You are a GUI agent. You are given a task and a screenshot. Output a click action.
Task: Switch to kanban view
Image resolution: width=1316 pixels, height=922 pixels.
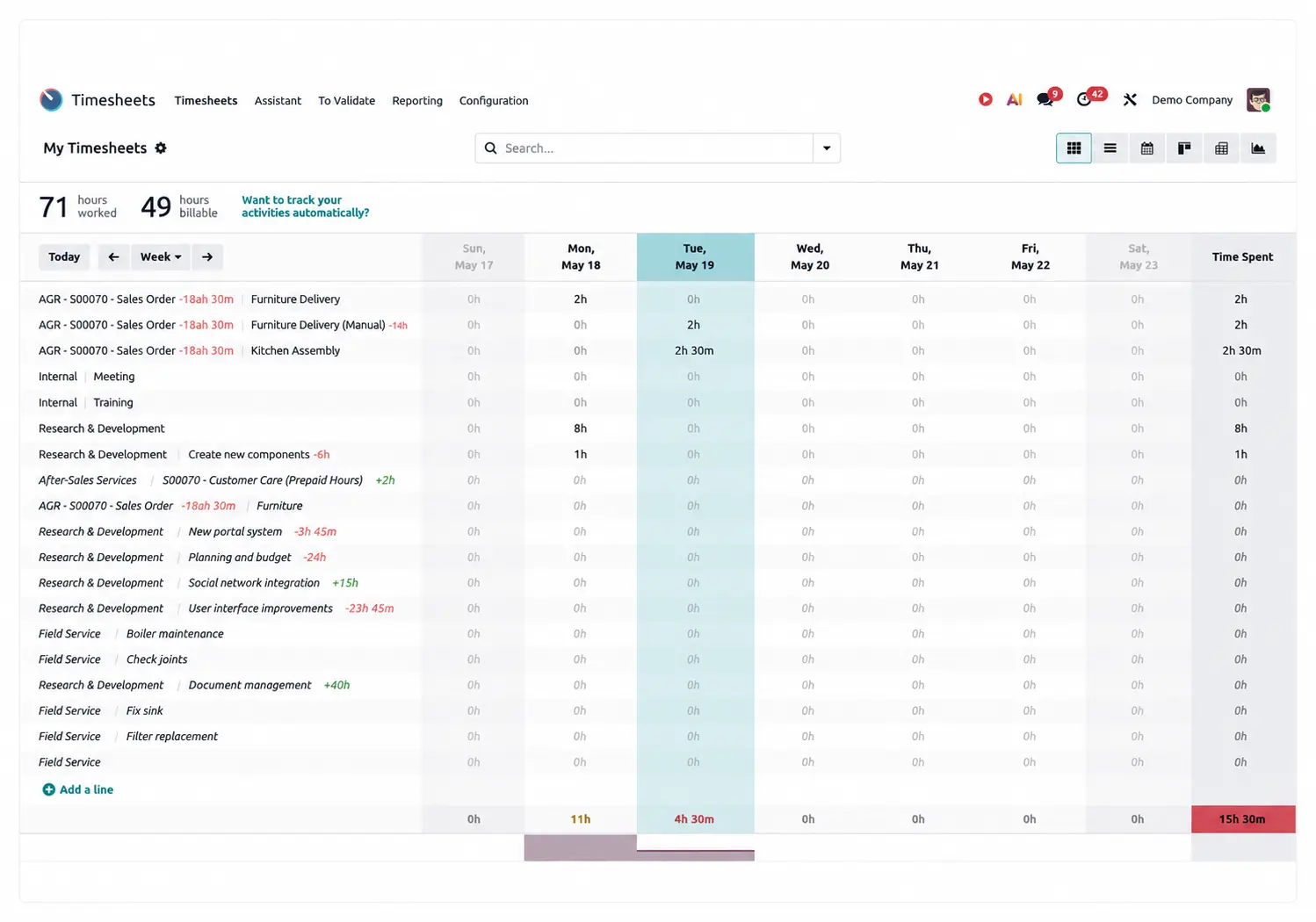1184,148
